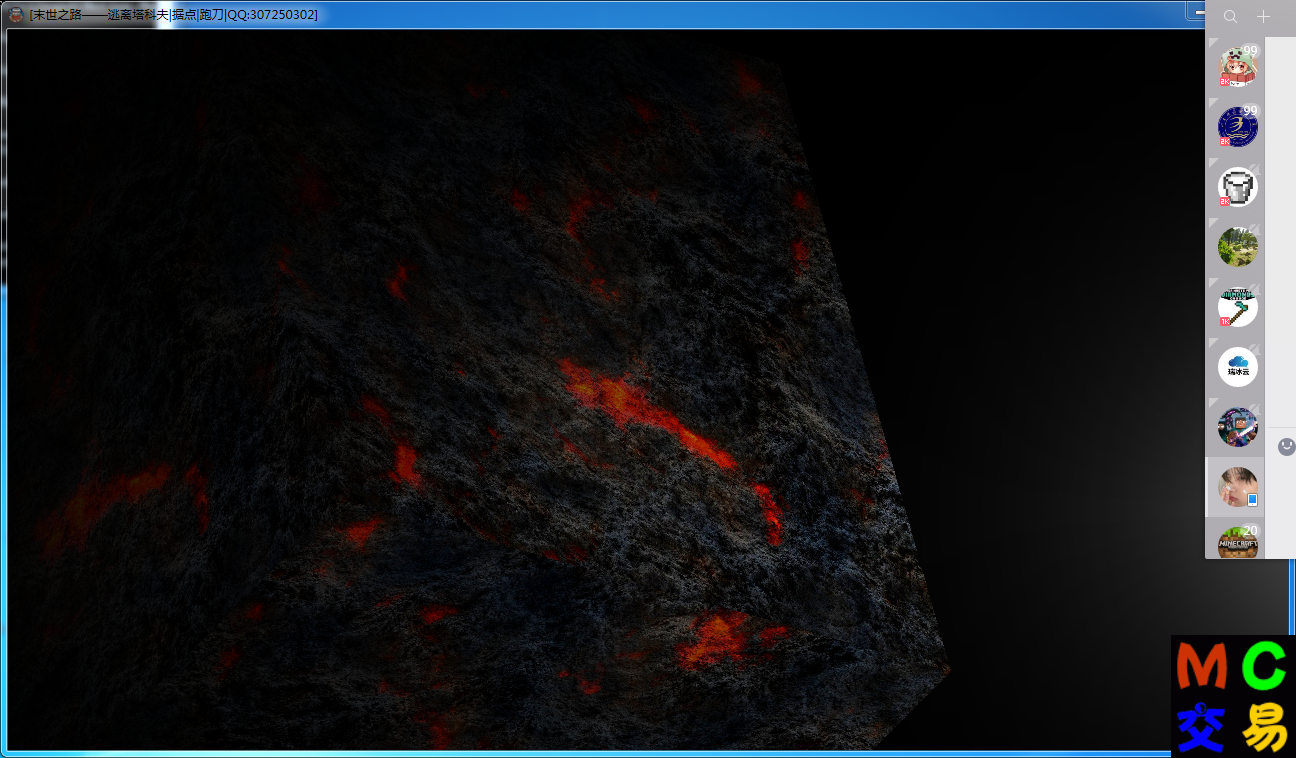Open the Minecraft characters avatar chat
The width and height of the screenshot is (1296, 758).
pyautogui.click(x=1237, y=427)
